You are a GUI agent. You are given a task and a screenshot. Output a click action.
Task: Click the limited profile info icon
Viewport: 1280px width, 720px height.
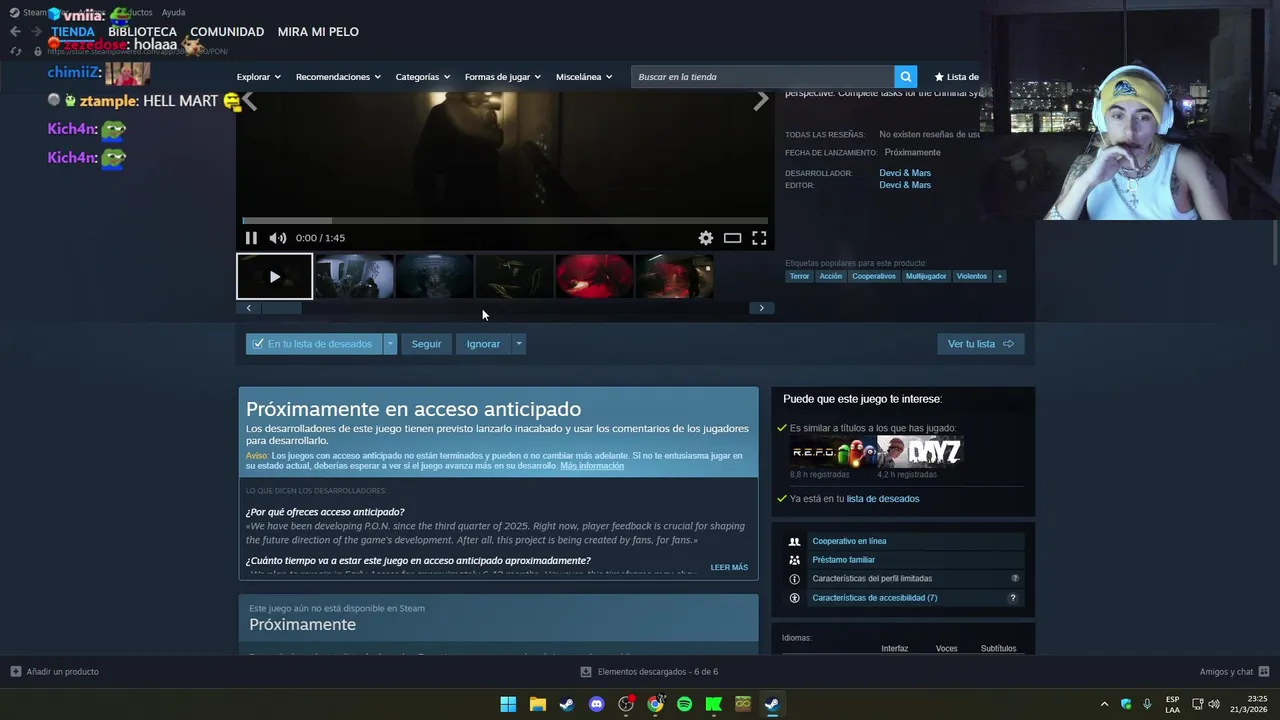click(795, 579)
